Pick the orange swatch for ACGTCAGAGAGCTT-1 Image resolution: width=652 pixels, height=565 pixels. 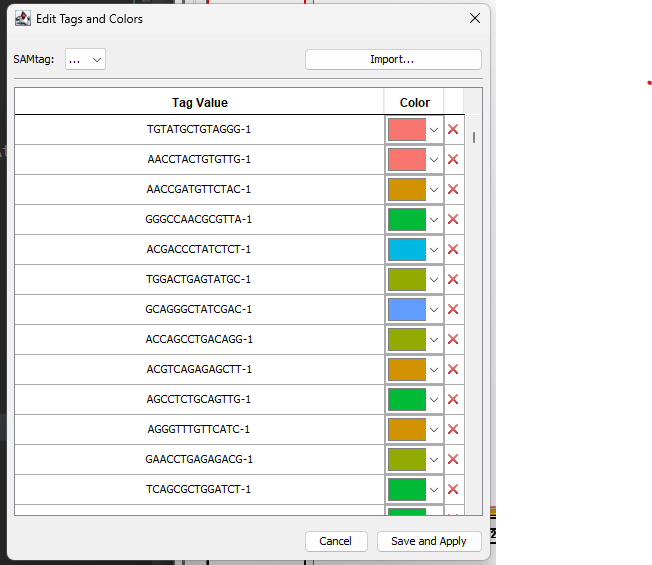[407, 370]
